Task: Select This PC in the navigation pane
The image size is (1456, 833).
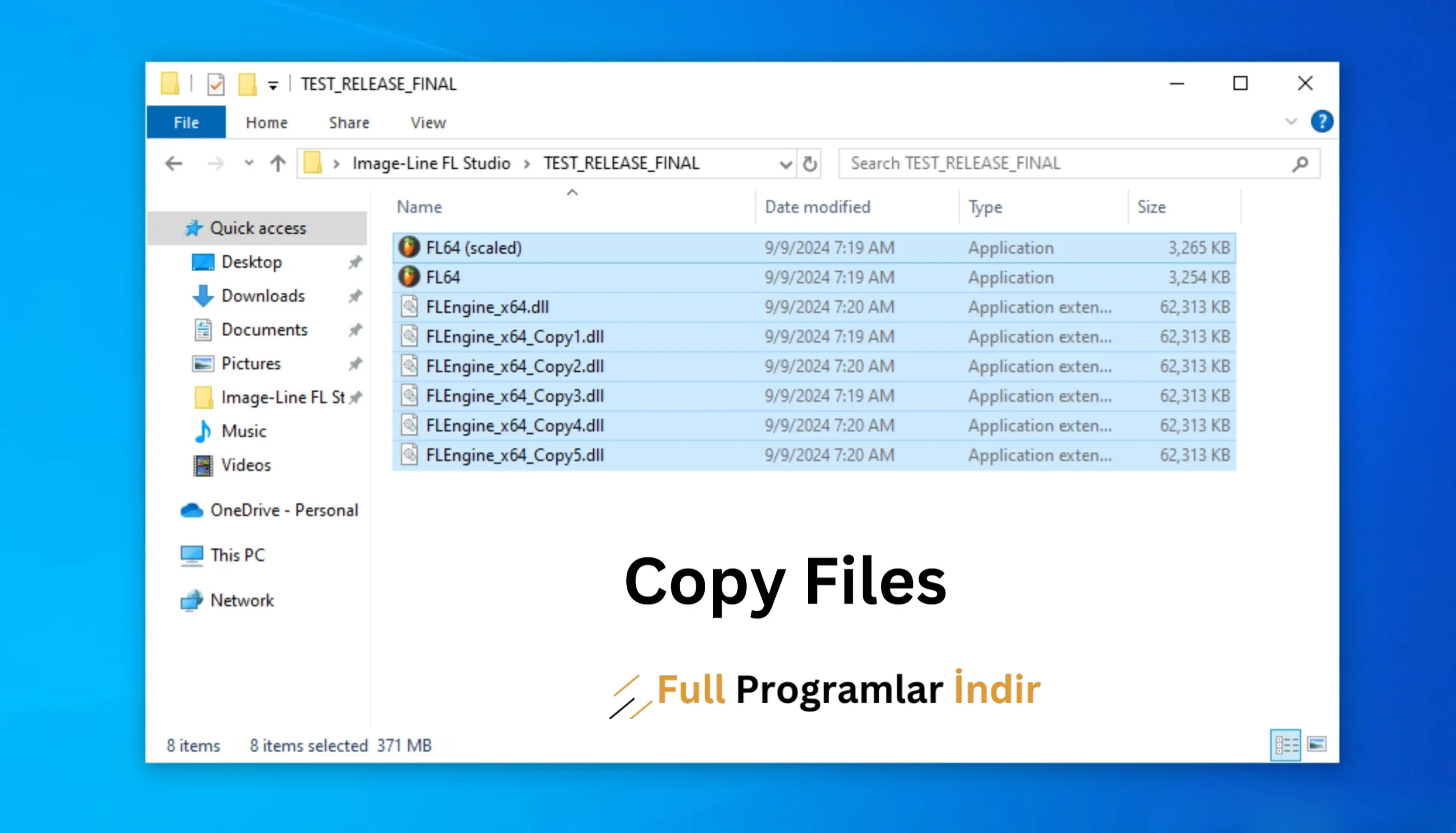Action: (237, 555)
